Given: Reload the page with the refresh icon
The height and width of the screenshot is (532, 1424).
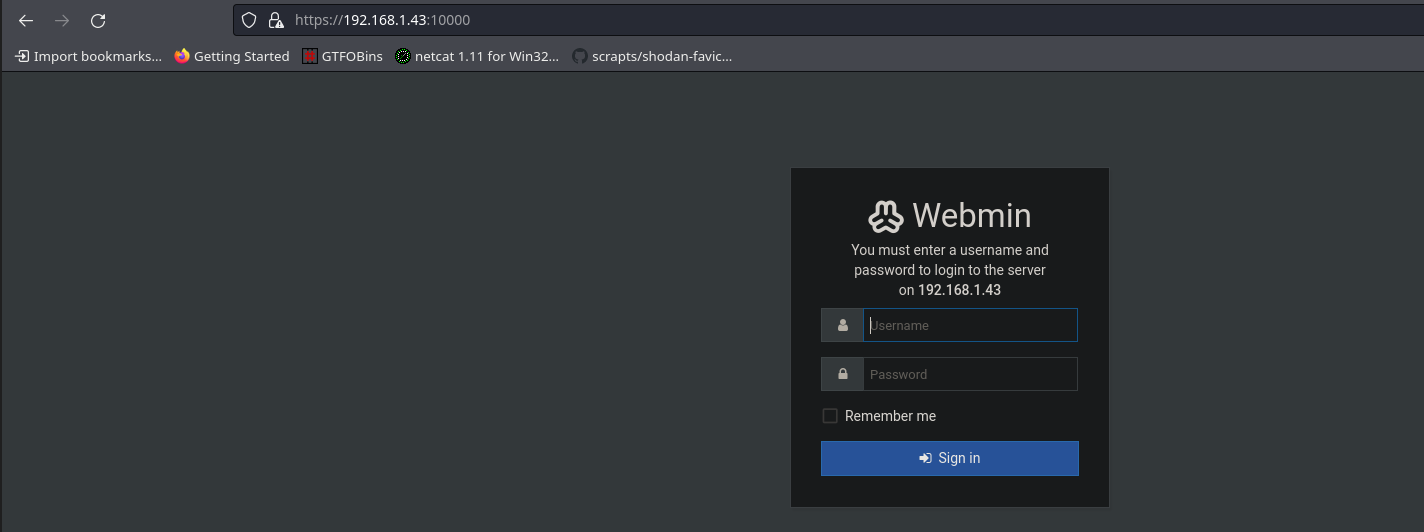Looking at the screenshot, I should (x=98, y=20).
